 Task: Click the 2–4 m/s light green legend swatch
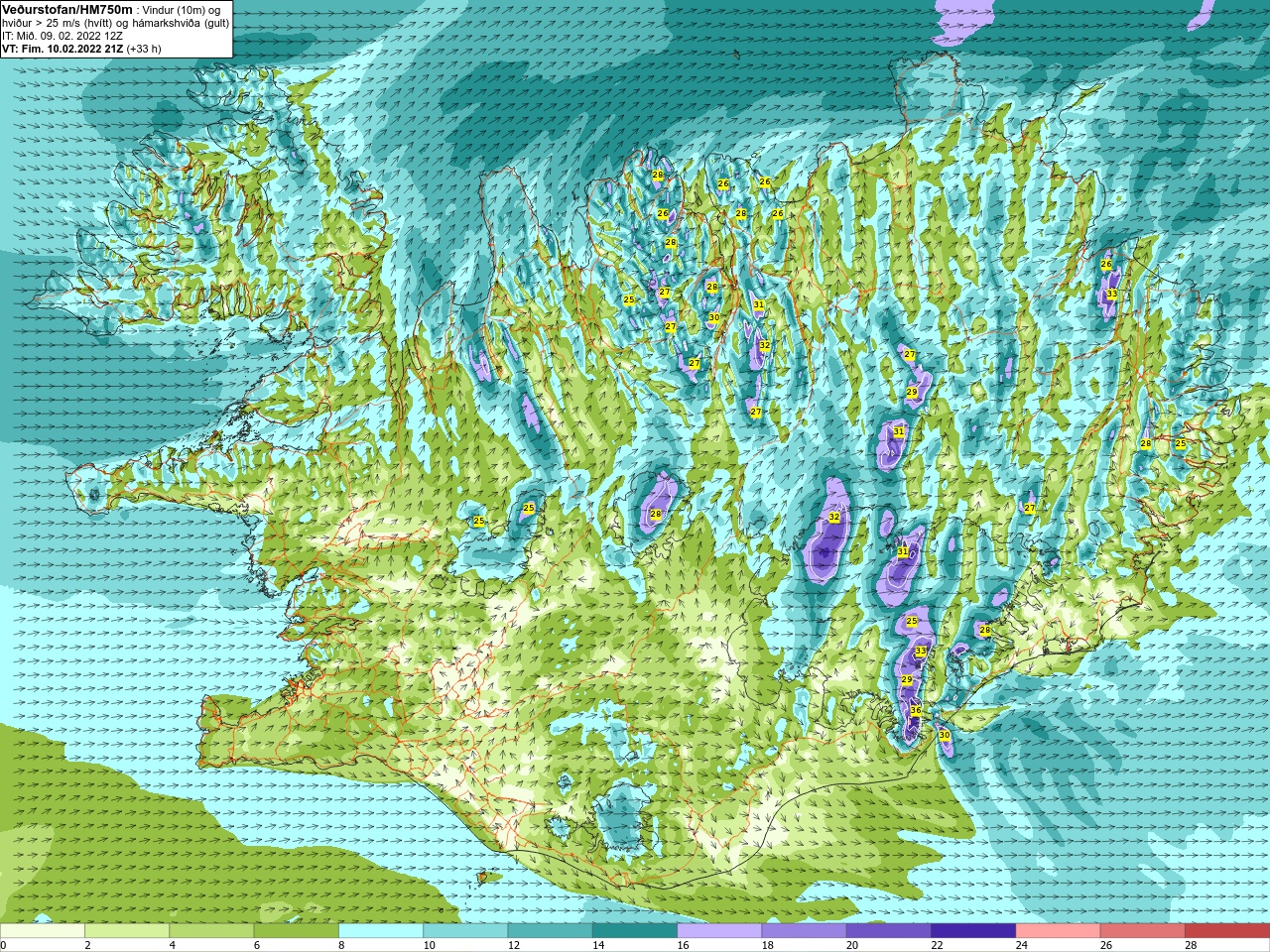(127, 930)
